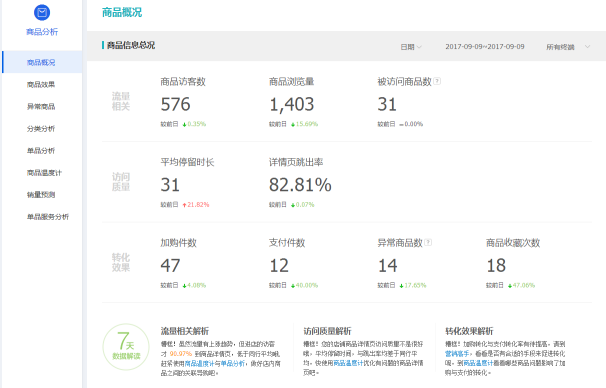
Task: Open date range 2017-09-09 picker
Action: point(485,46)
